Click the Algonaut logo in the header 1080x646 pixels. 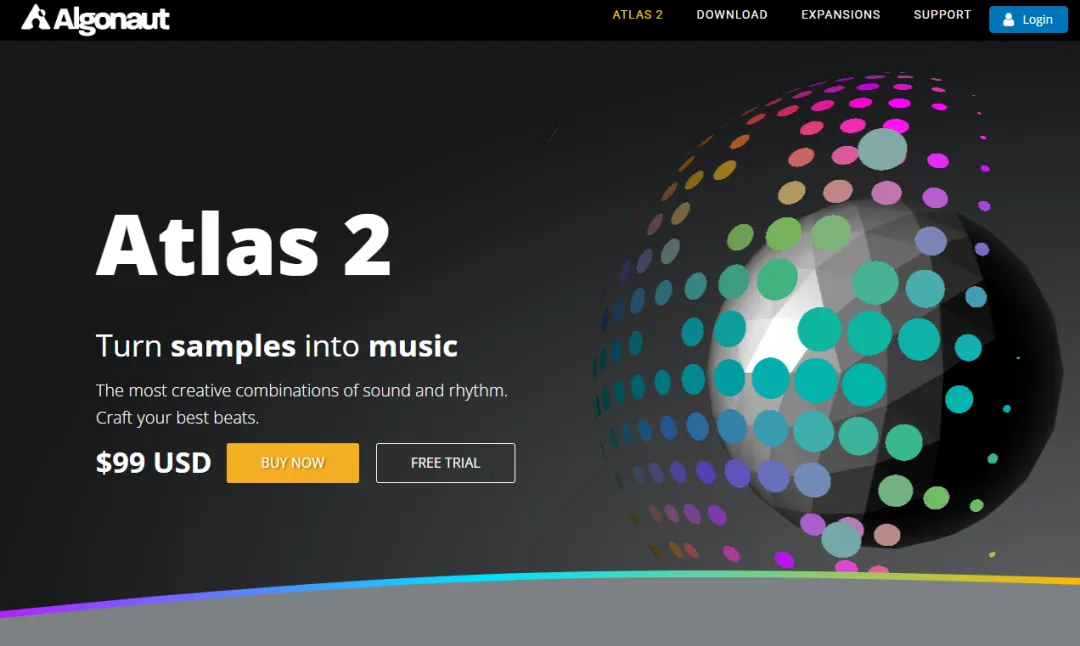pyautogui.click(x=95, y=19)
